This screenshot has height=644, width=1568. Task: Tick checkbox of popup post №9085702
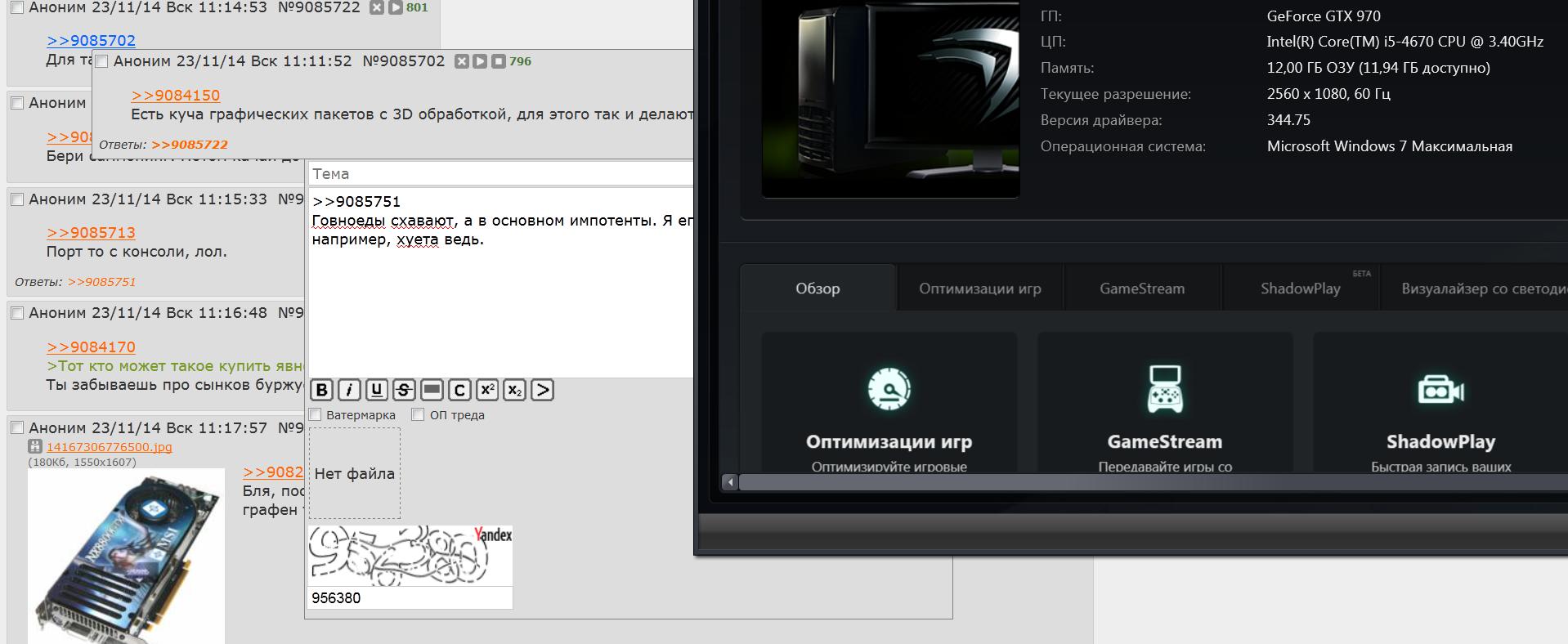point(102,61)
